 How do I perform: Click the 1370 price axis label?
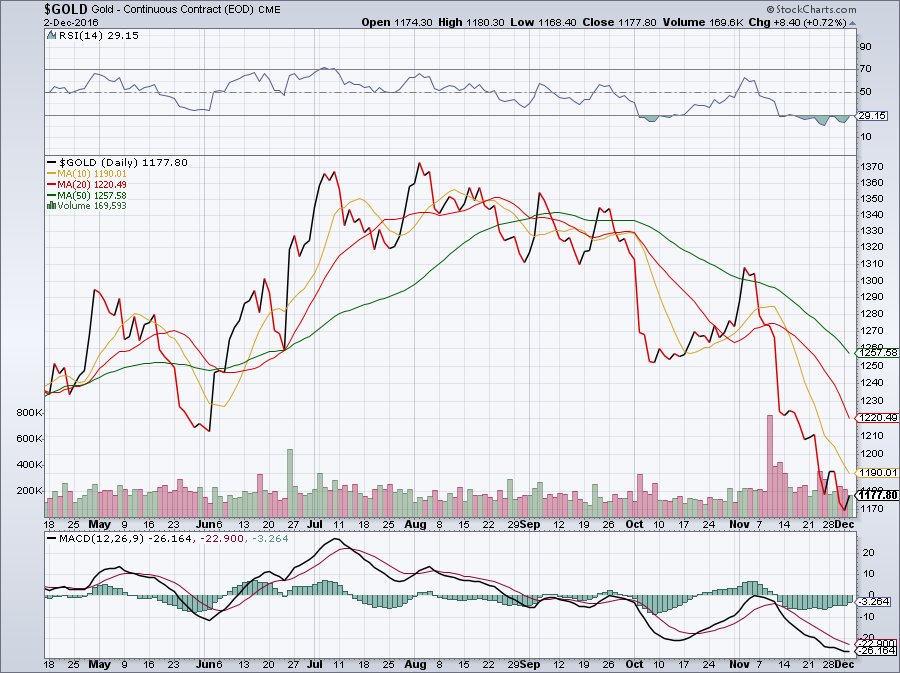click(871, 167)
